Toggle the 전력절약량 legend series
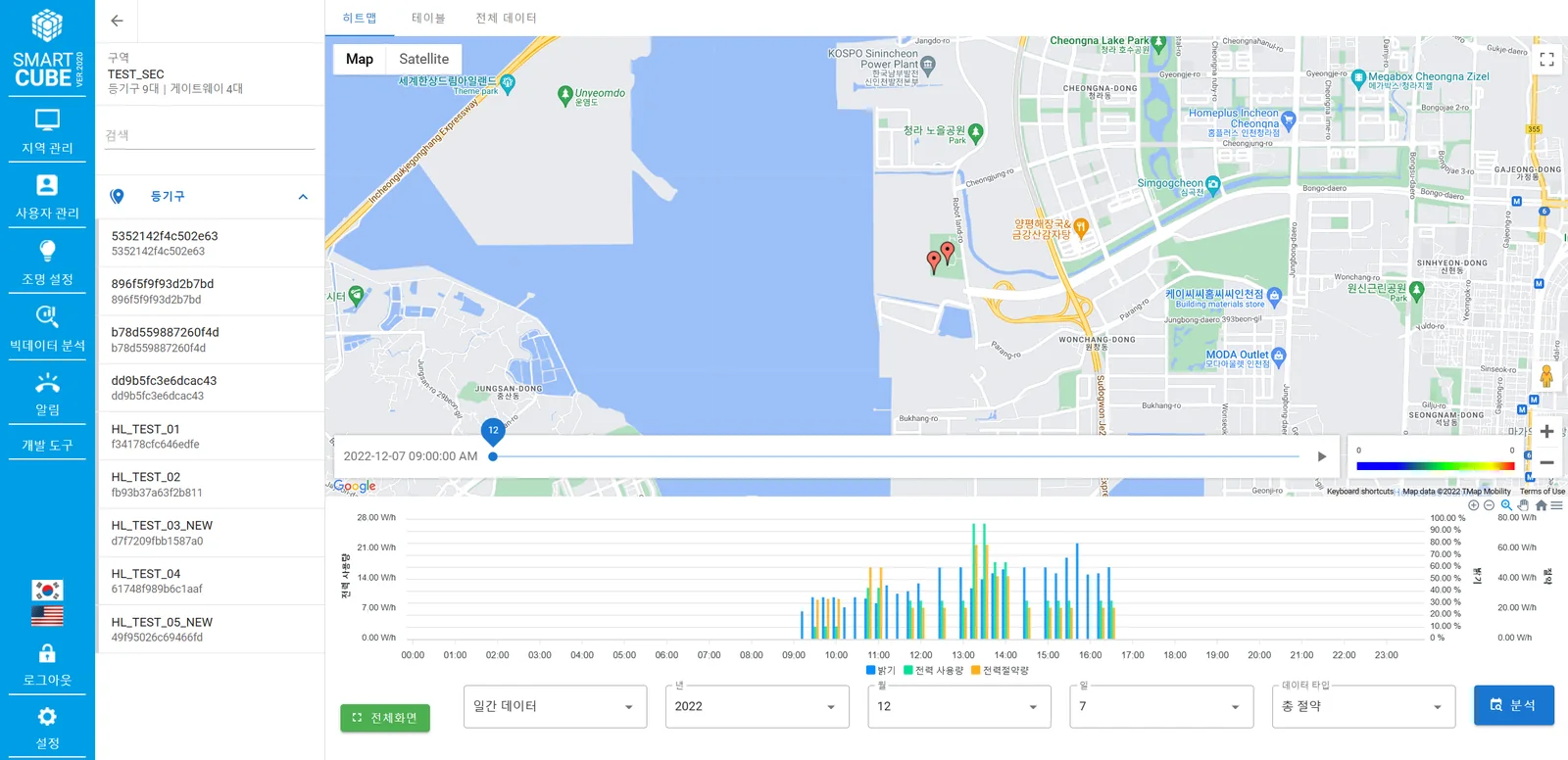The height and width of the screenshot is (760, 1568). click(1000, 671)
